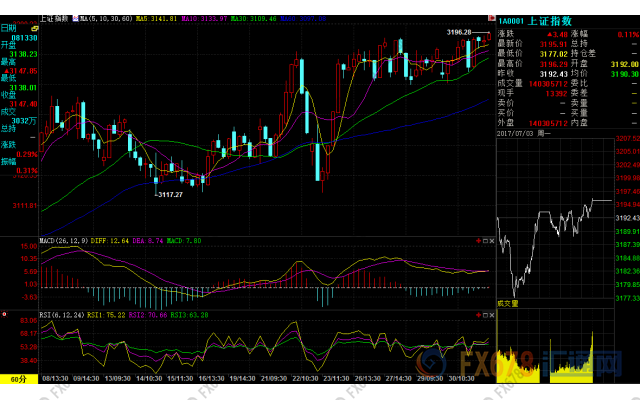This screenshot has width=640, height=400.
Task: Click the 涨跌 value 0.29%
Action: pyautogui.click(x=27, y=154)
